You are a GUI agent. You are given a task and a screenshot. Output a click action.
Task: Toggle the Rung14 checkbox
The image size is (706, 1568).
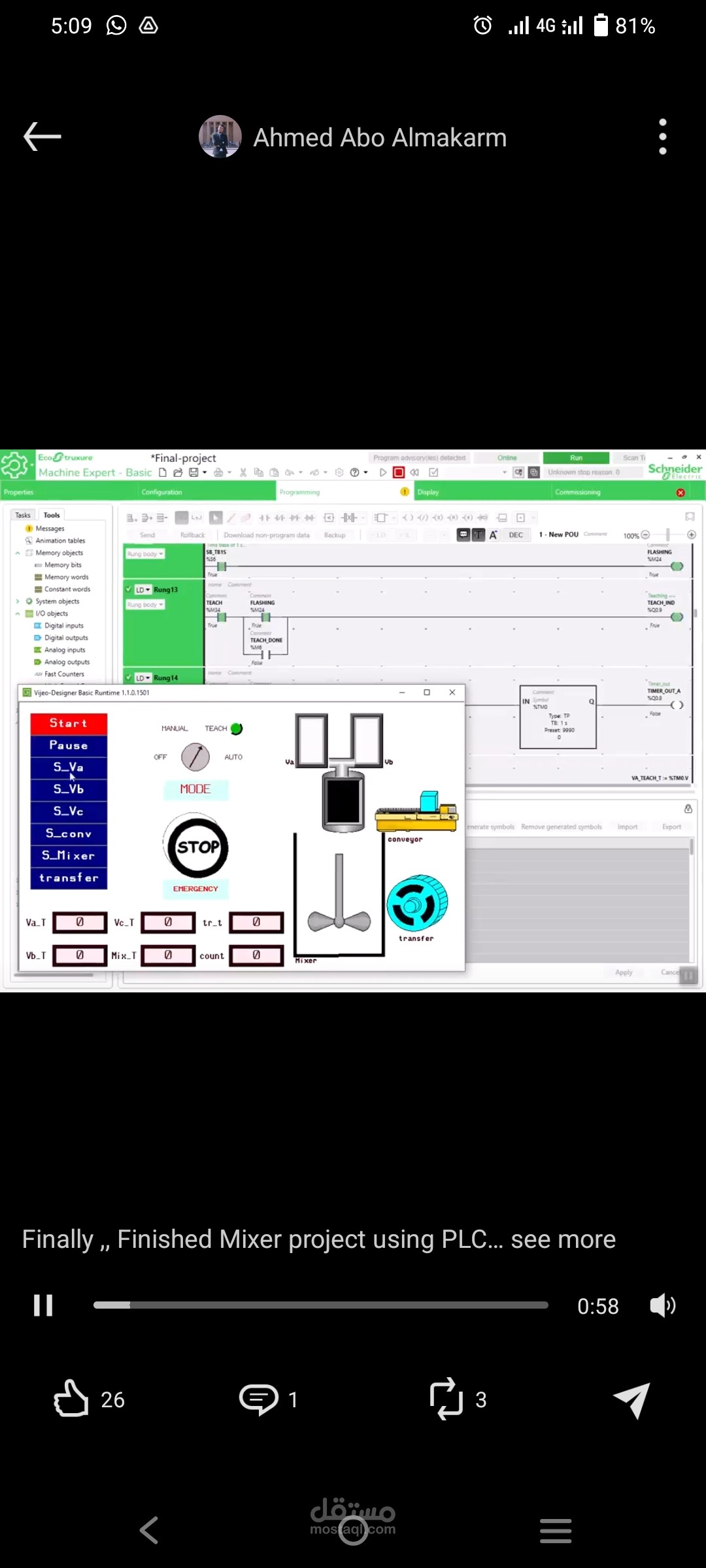129,678
